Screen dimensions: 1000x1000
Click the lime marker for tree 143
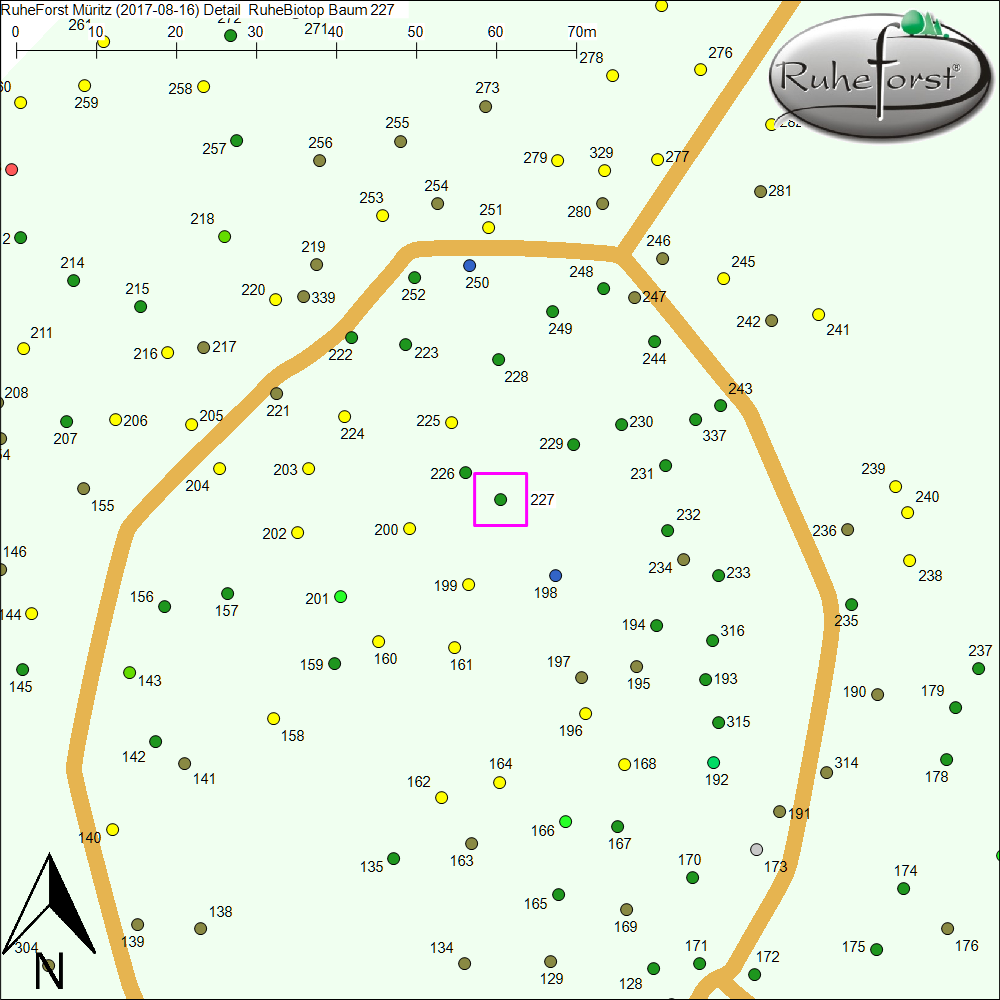[x=129, y=672]
